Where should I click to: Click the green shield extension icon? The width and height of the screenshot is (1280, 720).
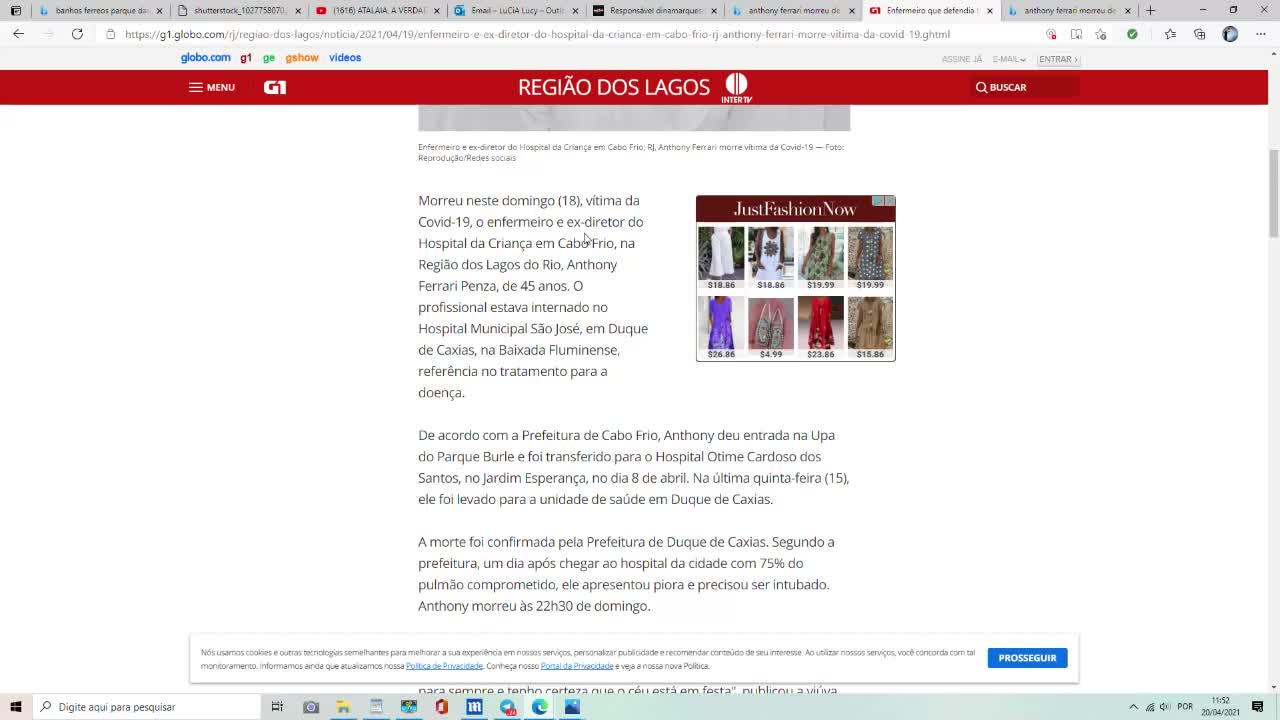1132,34
